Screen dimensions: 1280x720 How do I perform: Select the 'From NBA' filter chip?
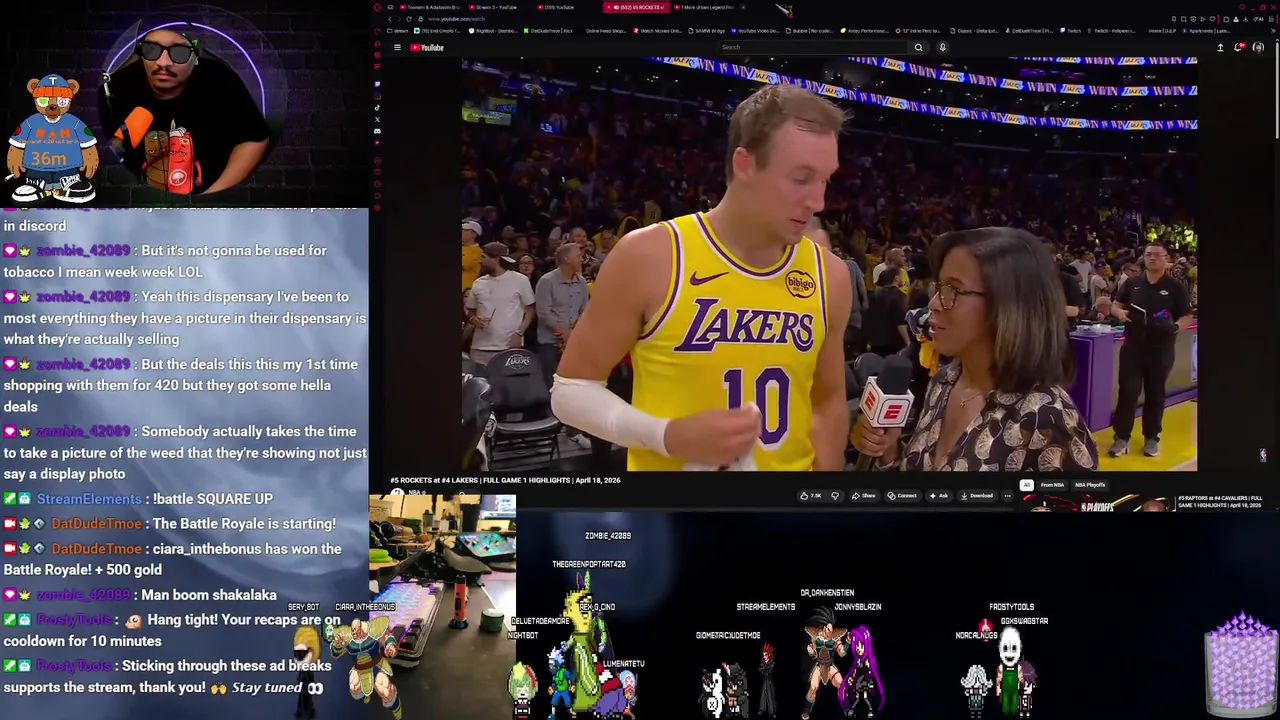tap(1052, 485)
